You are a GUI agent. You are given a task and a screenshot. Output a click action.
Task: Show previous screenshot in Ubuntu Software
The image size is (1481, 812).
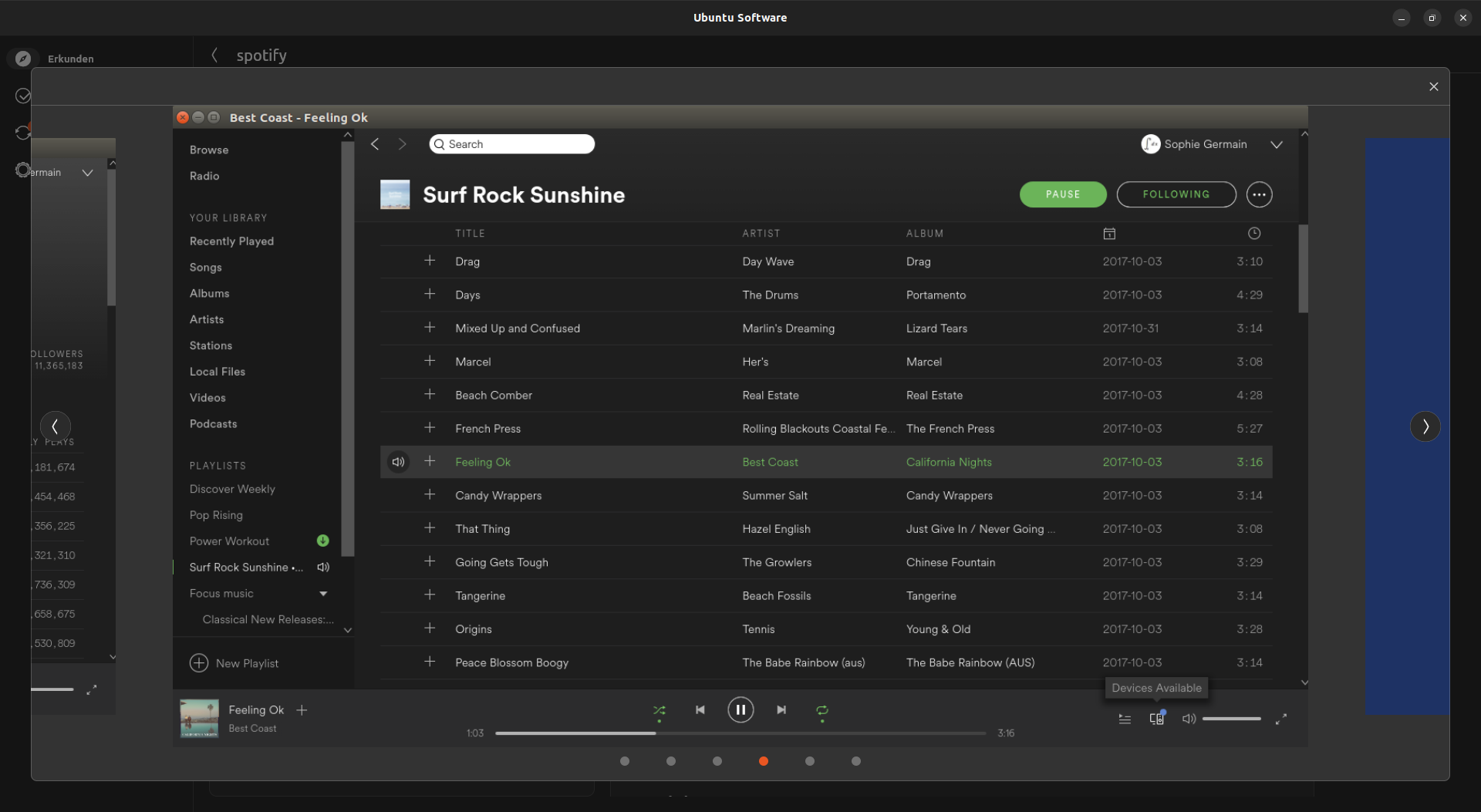(55, 426)
